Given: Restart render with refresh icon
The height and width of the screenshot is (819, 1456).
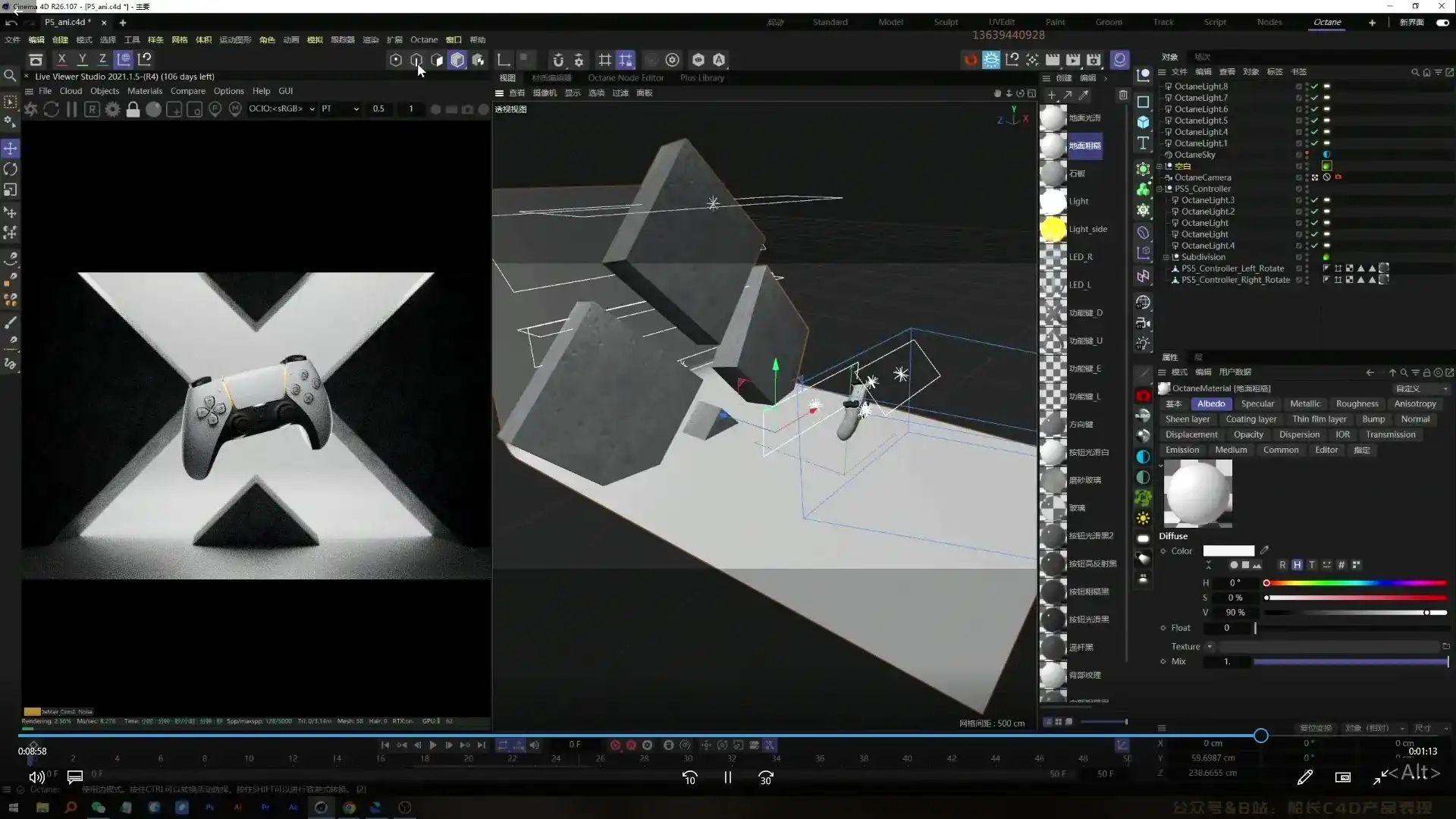Looking at the screenshot, I should click(51, 109).
